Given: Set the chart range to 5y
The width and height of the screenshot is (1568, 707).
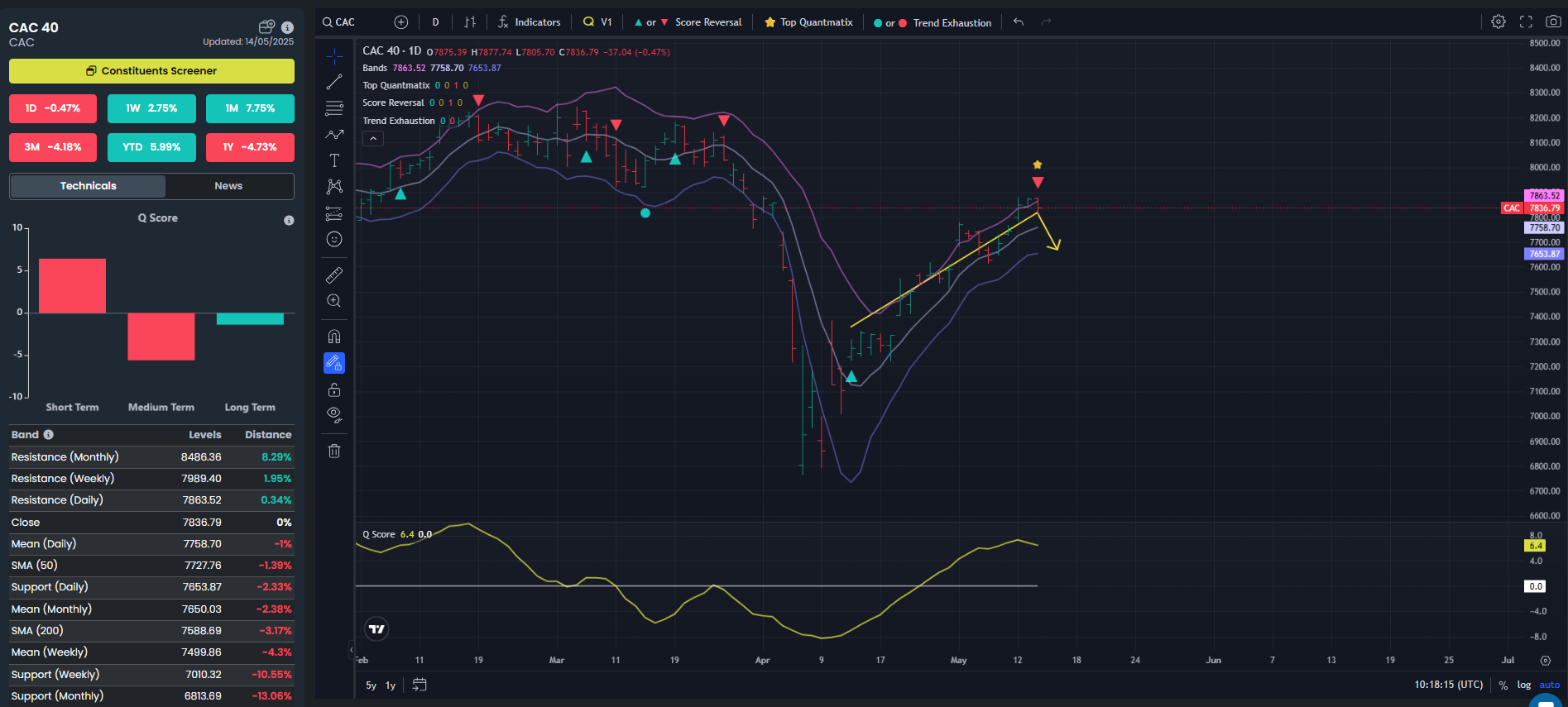Looking at the screenshot, I should coord(371,686).
